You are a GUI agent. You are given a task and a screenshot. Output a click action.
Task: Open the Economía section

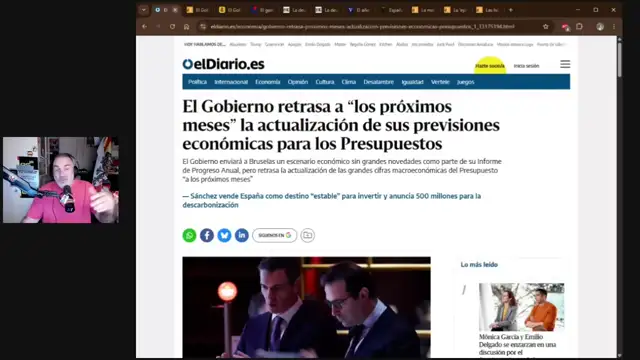[x=268, y=82]
